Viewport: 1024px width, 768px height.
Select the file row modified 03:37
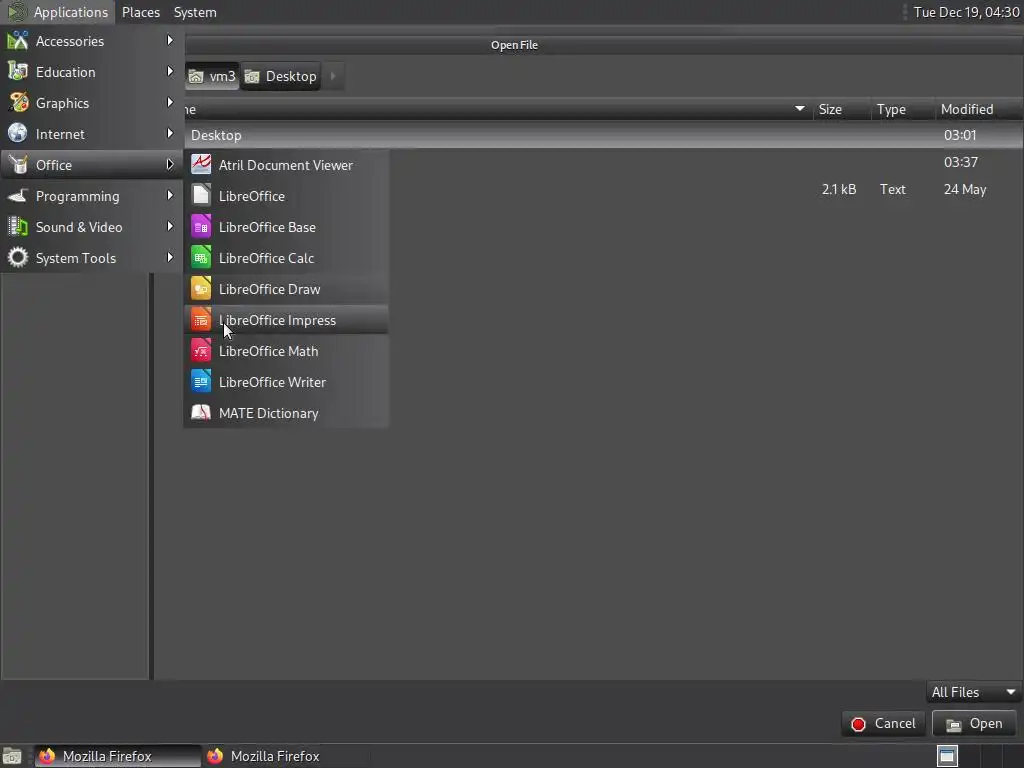(x=705, y=162)
